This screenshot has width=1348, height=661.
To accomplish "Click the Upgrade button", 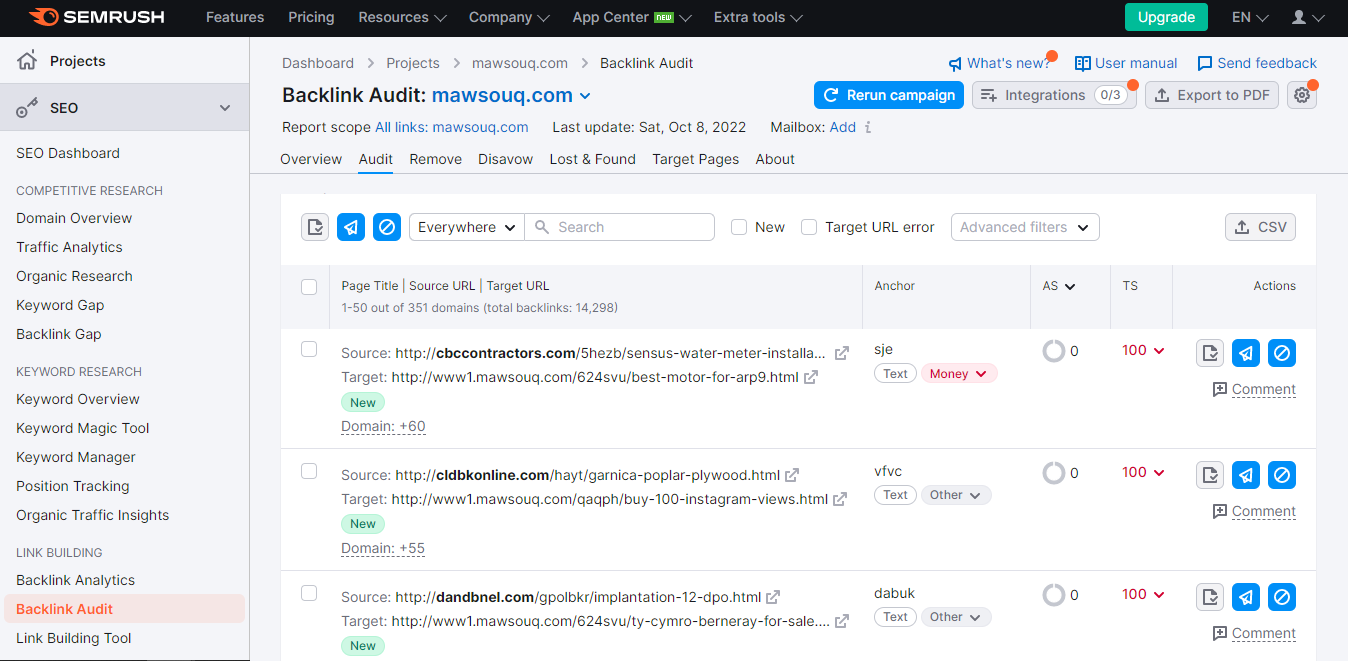I will pos(1166,17).
